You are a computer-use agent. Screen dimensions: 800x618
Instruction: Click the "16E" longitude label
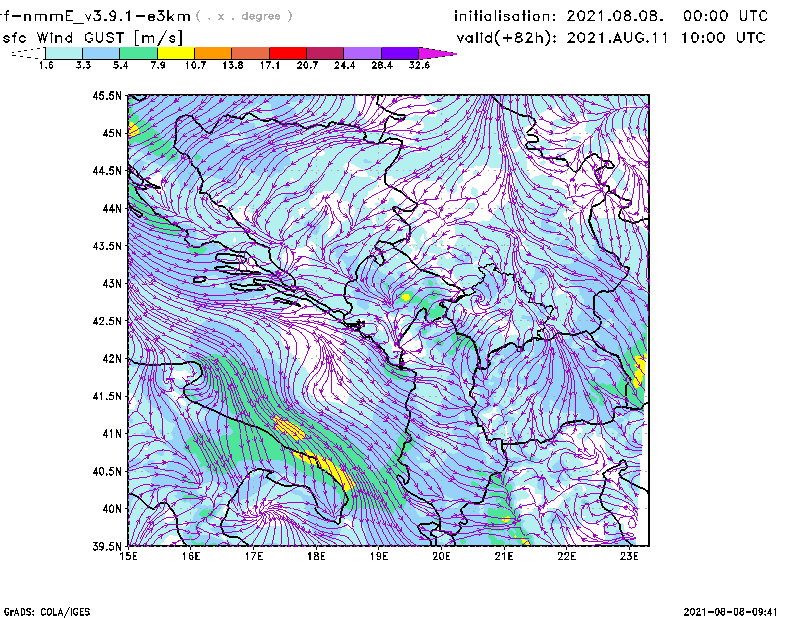point(191,556)
